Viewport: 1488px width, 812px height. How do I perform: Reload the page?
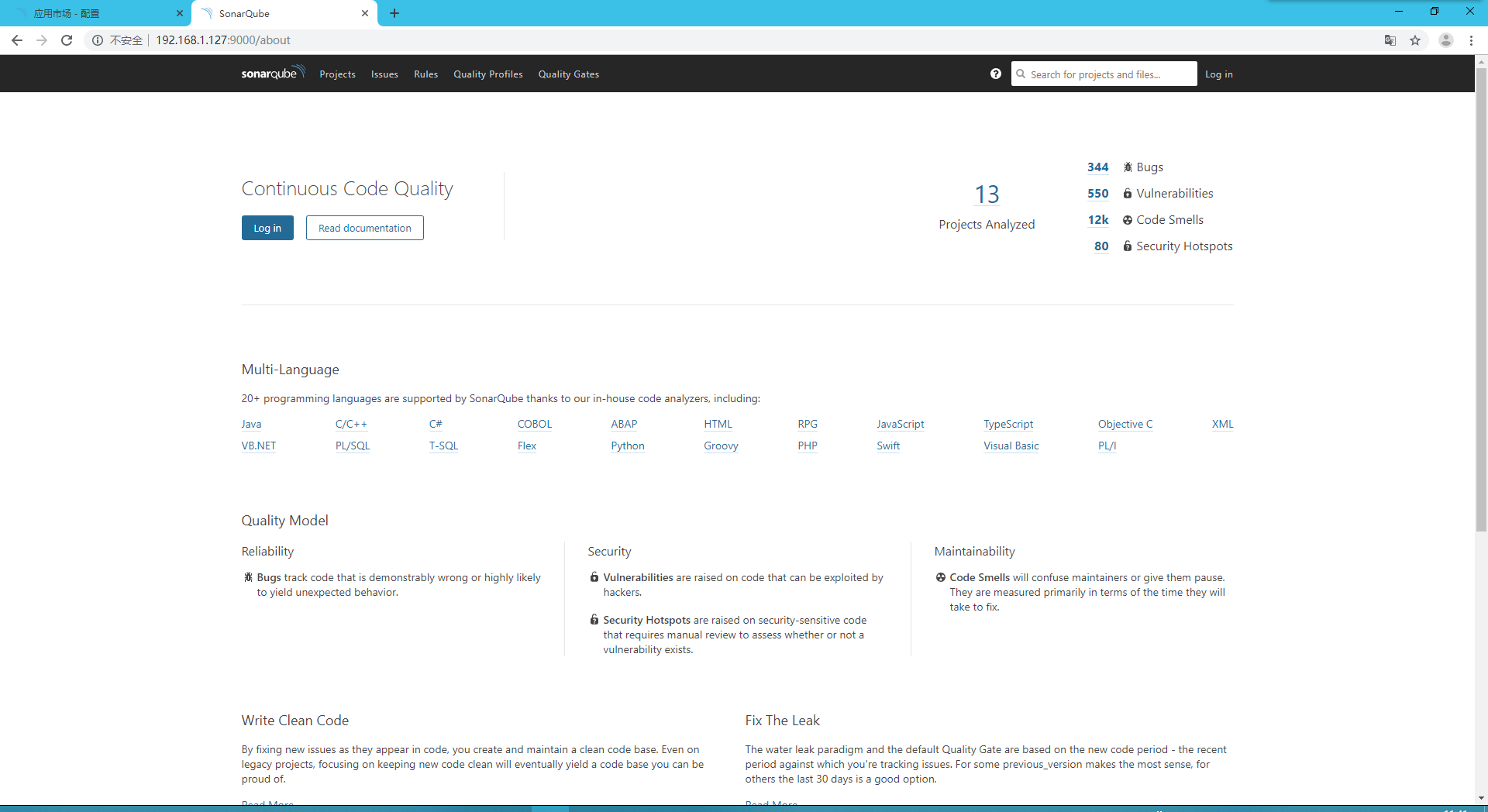click(x=67, y=40)
